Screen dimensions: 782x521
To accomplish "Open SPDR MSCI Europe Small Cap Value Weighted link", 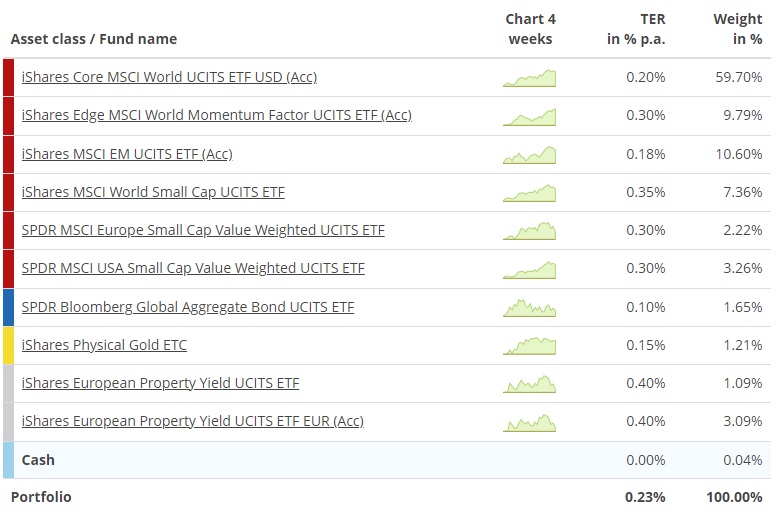I will click(203, 230).
